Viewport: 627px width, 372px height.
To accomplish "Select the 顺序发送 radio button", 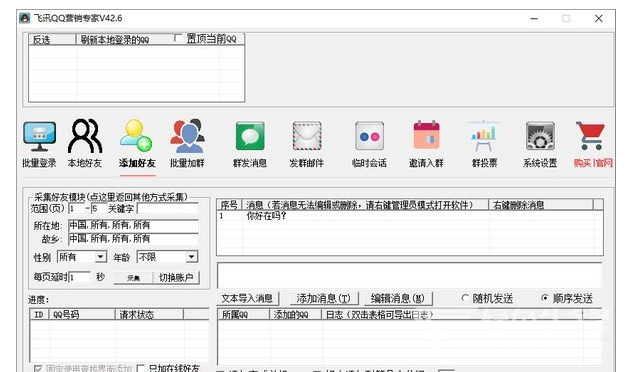I will point(545,298).
